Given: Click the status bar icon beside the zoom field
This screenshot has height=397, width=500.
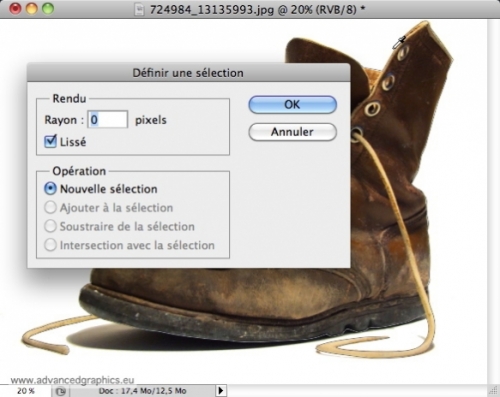Looking at the screenshot, I should (x=61, y=391).
